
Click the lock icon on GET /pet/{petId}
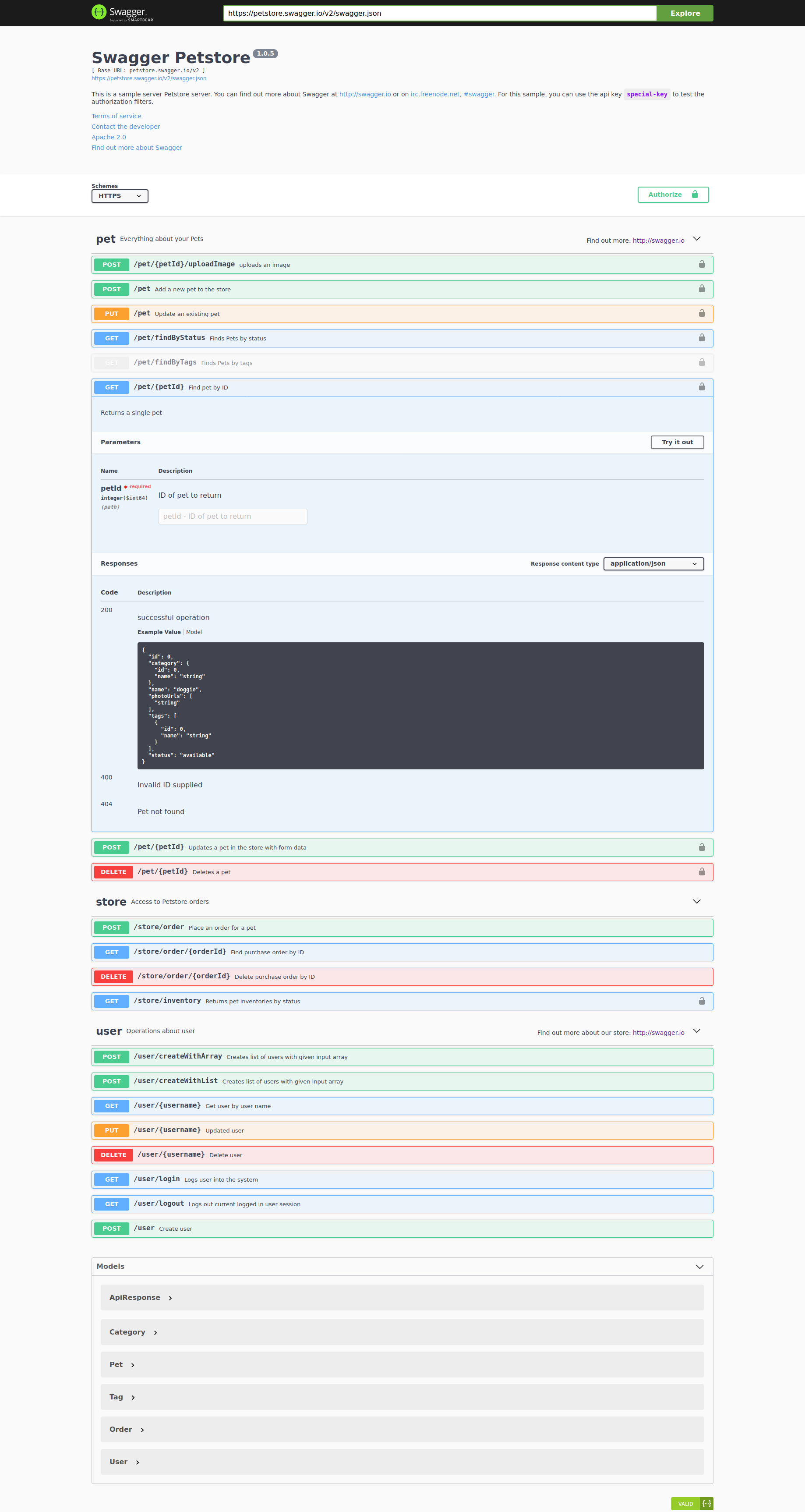point(702,387)
